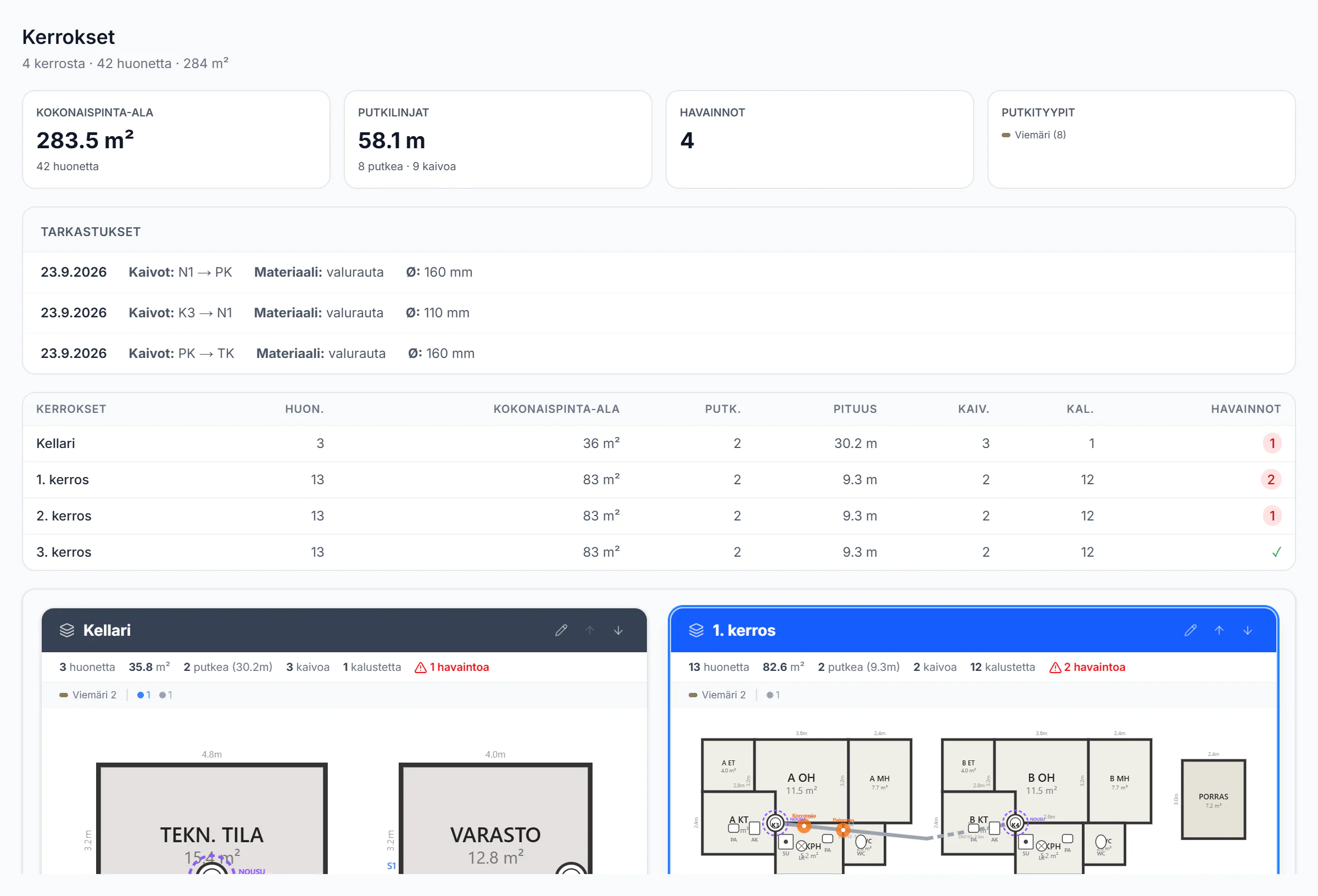Click the warning triangle for 2 havaintoa
The height and width of the screenshot is (896, 1318).
[1055, 668]
